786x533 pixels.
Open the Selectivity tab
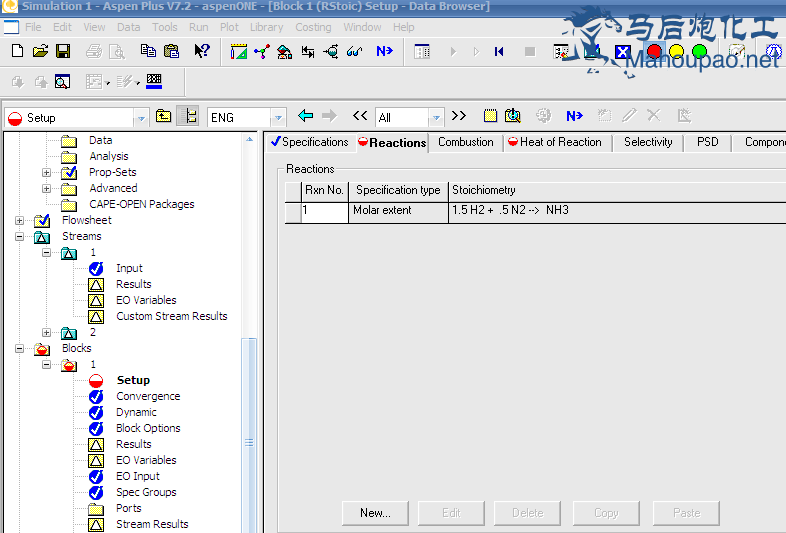click(648, 142)
